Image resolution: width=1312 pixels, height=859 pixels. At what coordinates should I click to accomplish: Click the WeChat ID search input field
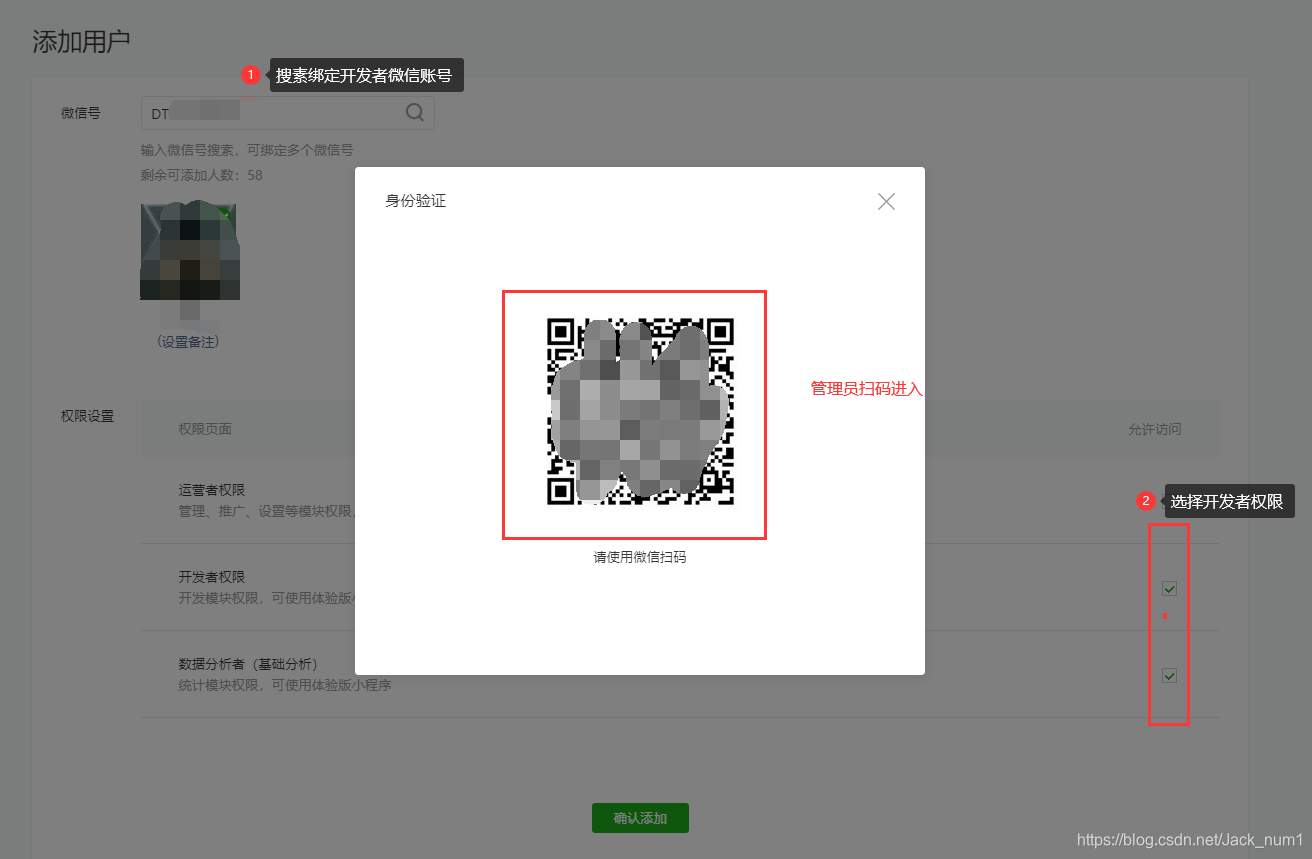(x=288, y=113)
